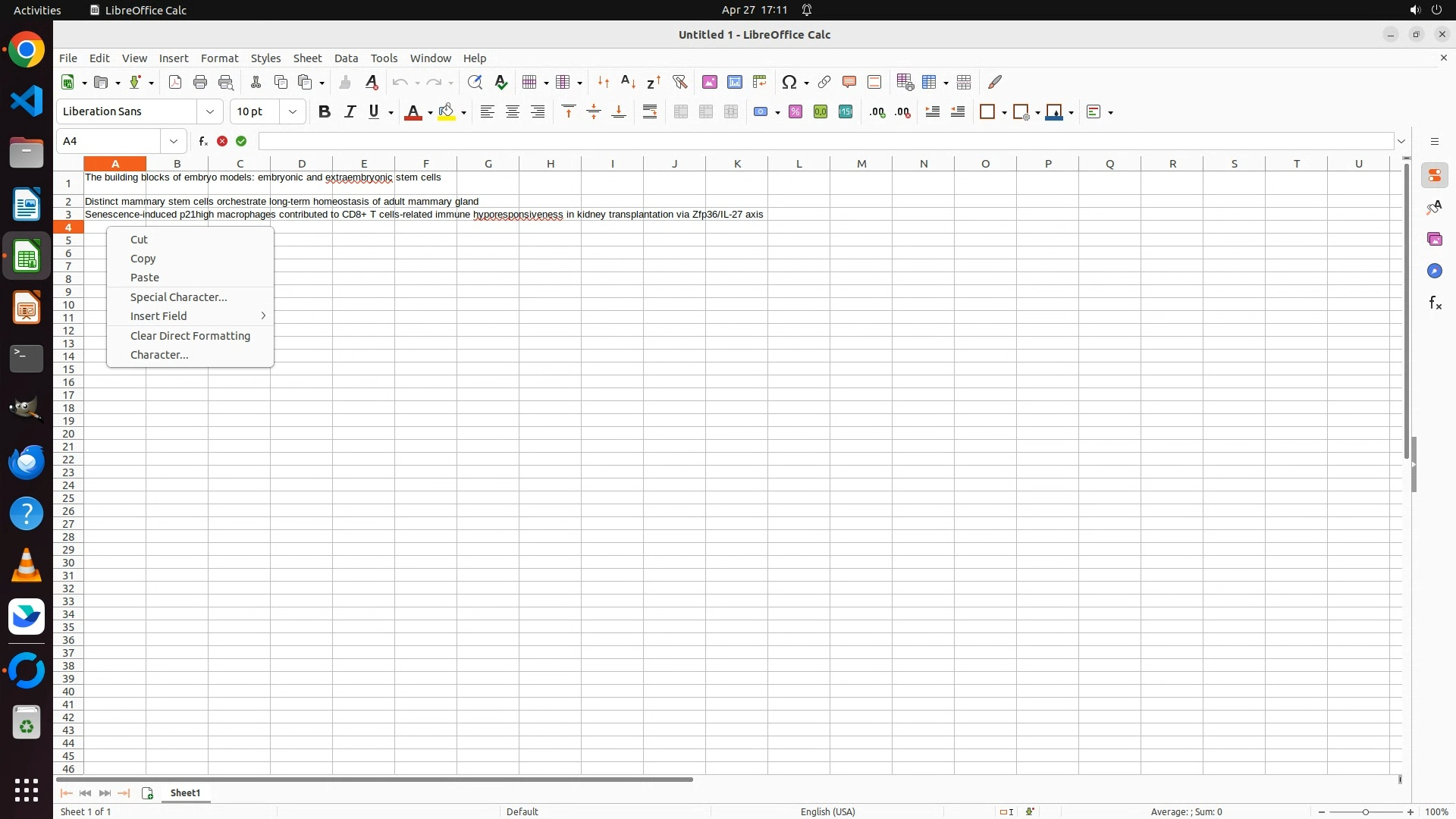Expand the Font Size dropdown

[293, 112]
